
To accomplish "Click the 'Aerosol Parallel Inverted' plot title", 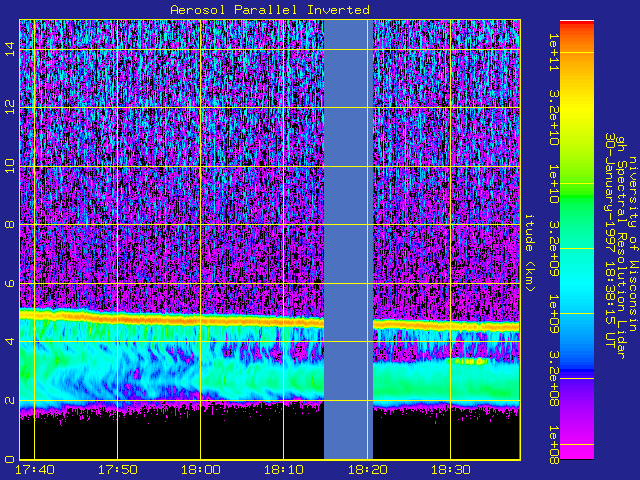I will 270,10.
